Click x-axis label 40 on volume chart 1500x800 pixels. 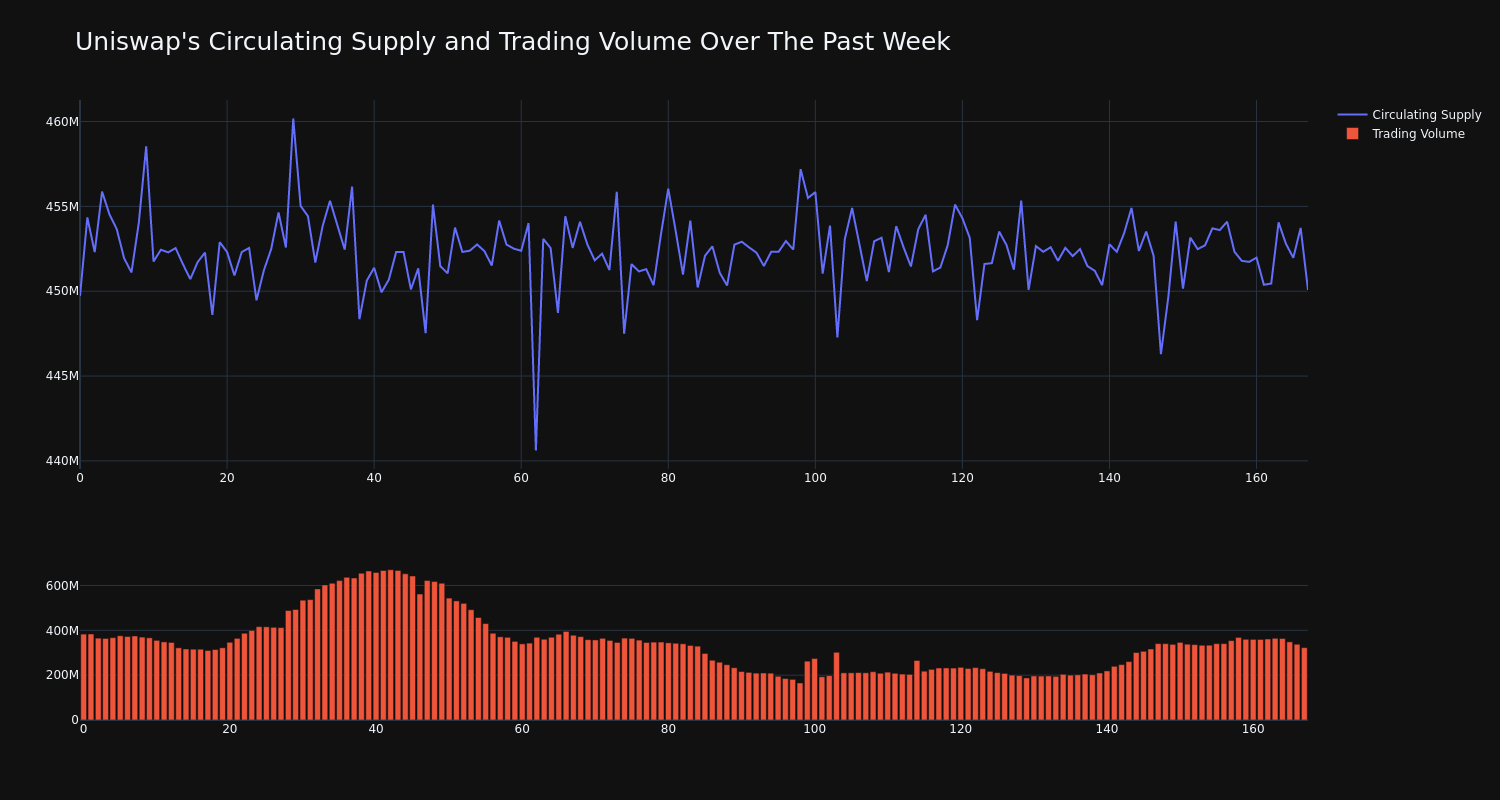[x=376, y=729]
